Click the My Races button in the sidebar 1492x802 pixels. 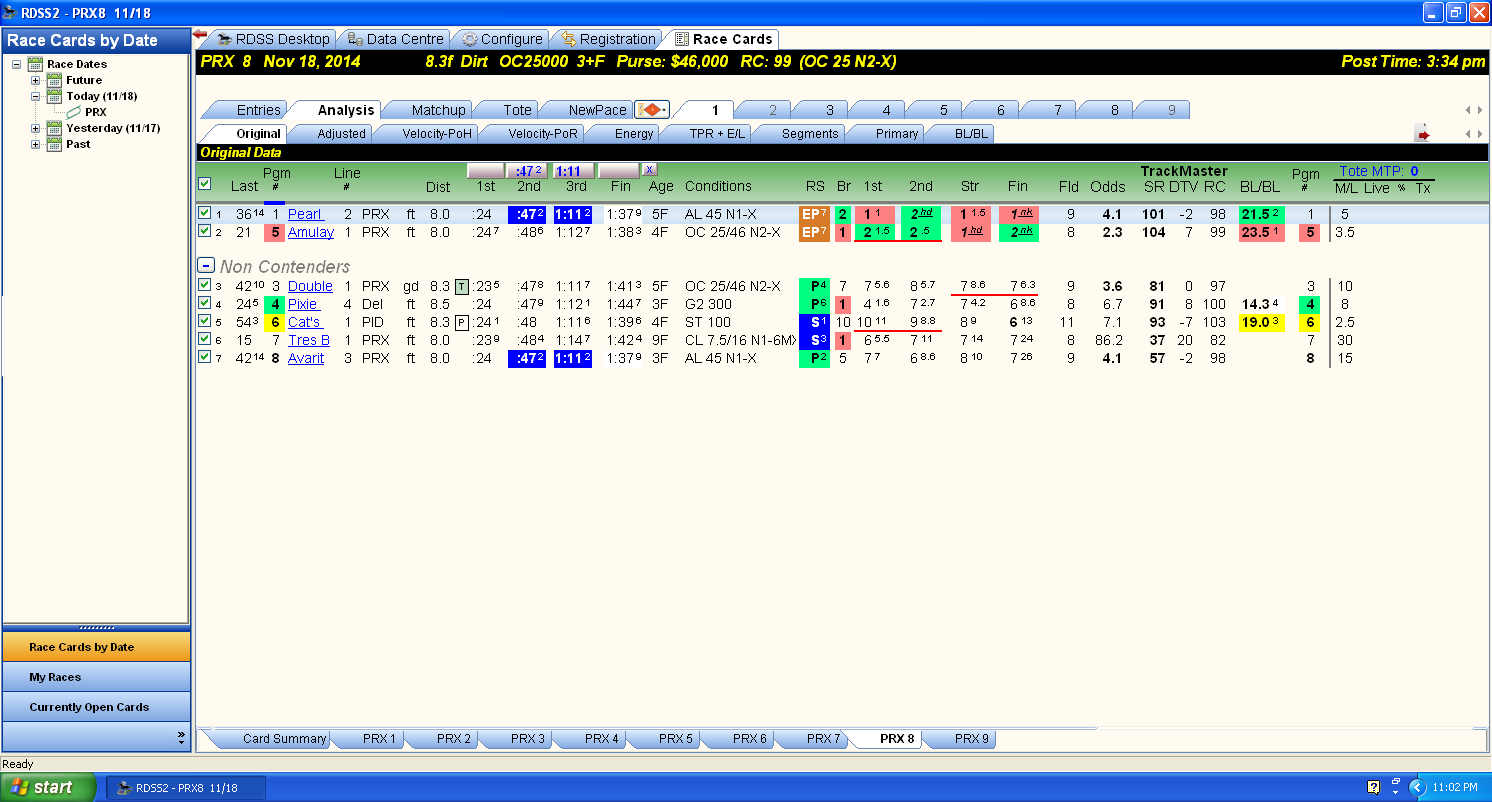(96, 677)
